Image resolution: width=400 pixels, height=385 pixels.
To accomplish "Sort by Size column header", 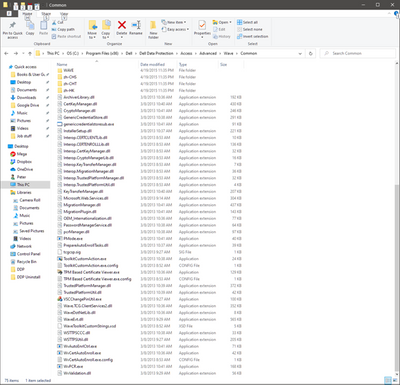I will pyautogui.click(x=223, y=64).
